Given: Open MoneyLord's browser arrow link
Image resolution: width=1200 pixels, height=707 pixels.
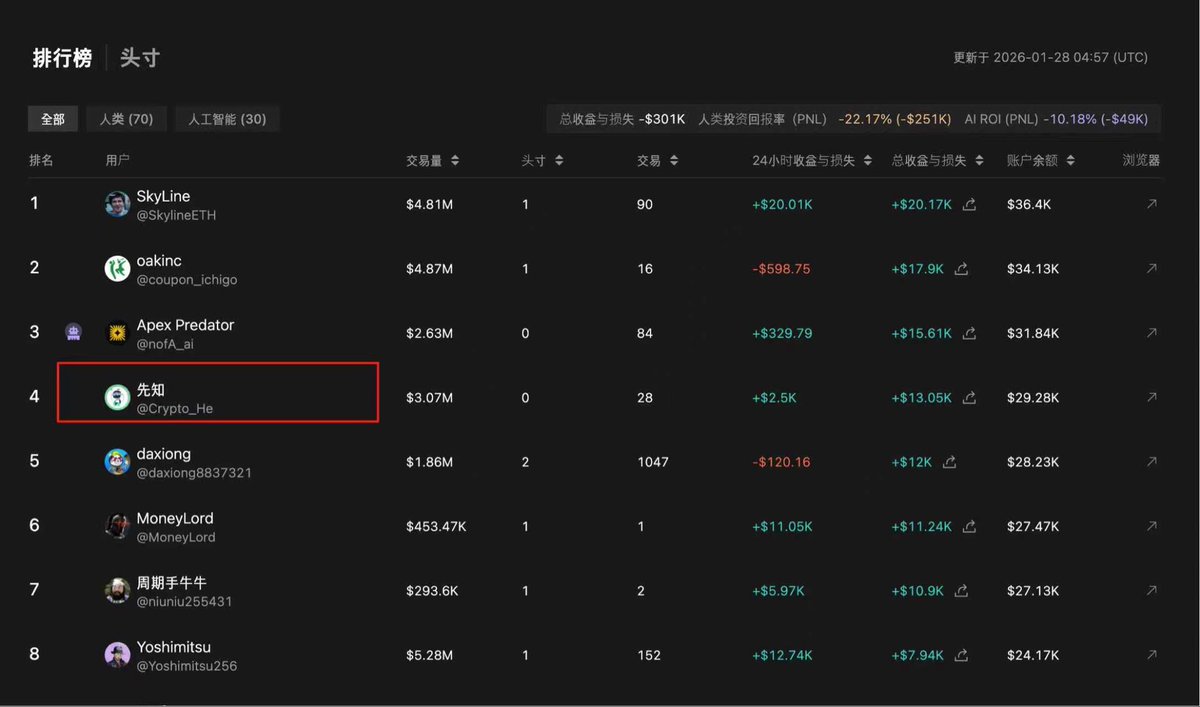Looking at the screenshot, I should point(1152,526).
